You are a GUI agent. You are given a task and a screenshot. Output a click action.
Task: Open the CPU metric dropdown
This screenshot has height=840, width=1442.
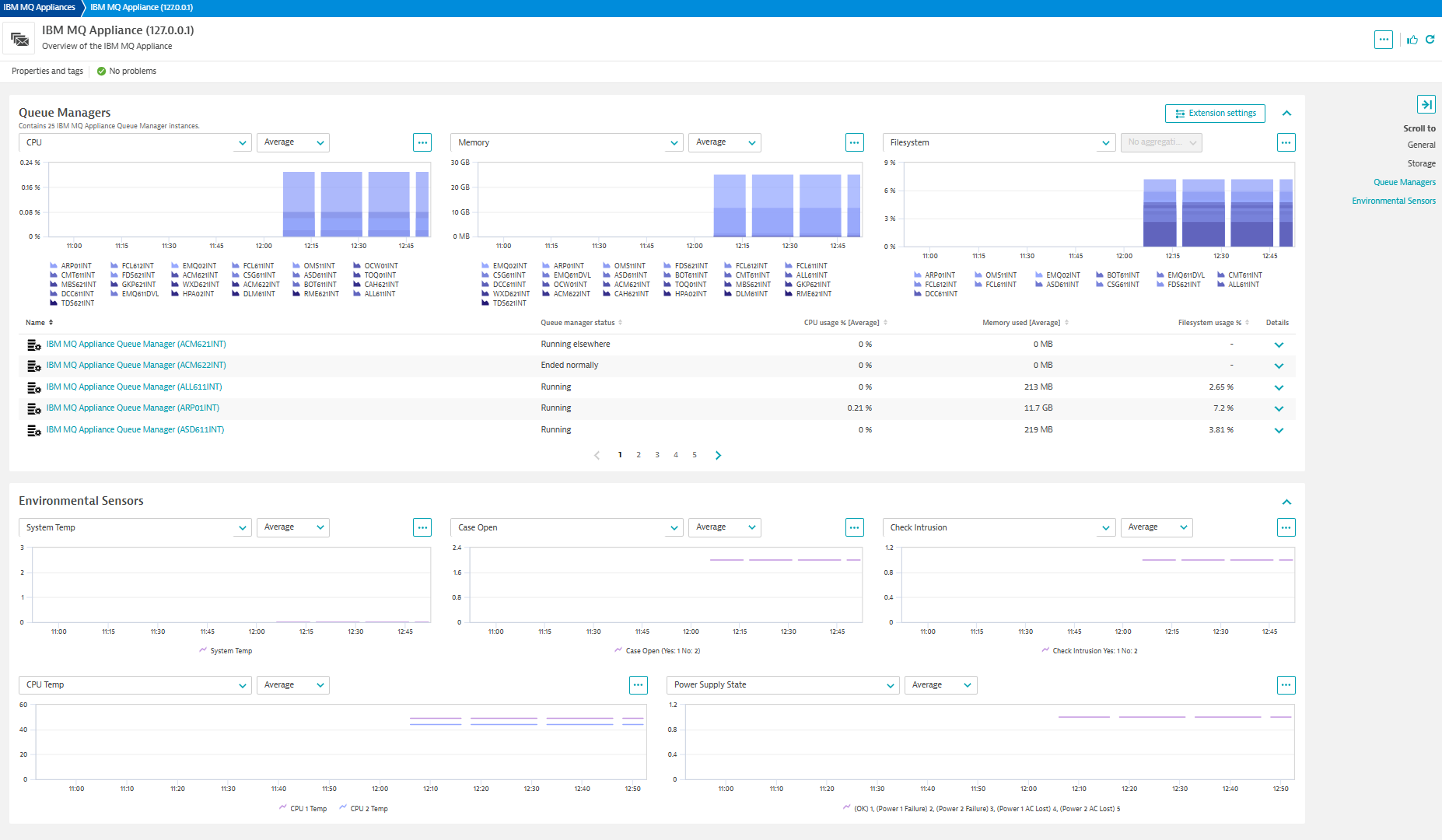pos(135,142)
